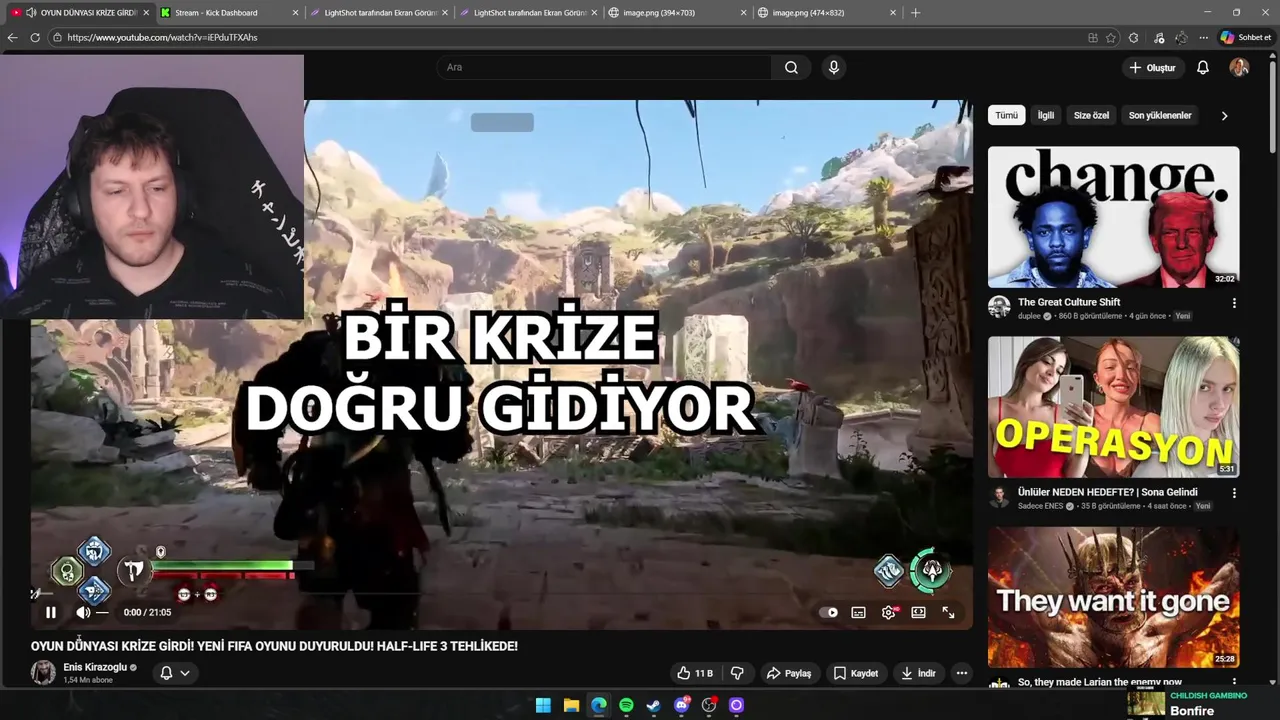The image size is (1280, 720).
Task: Open the OPERASYON video thumbnail
Action: (1113, 407)
